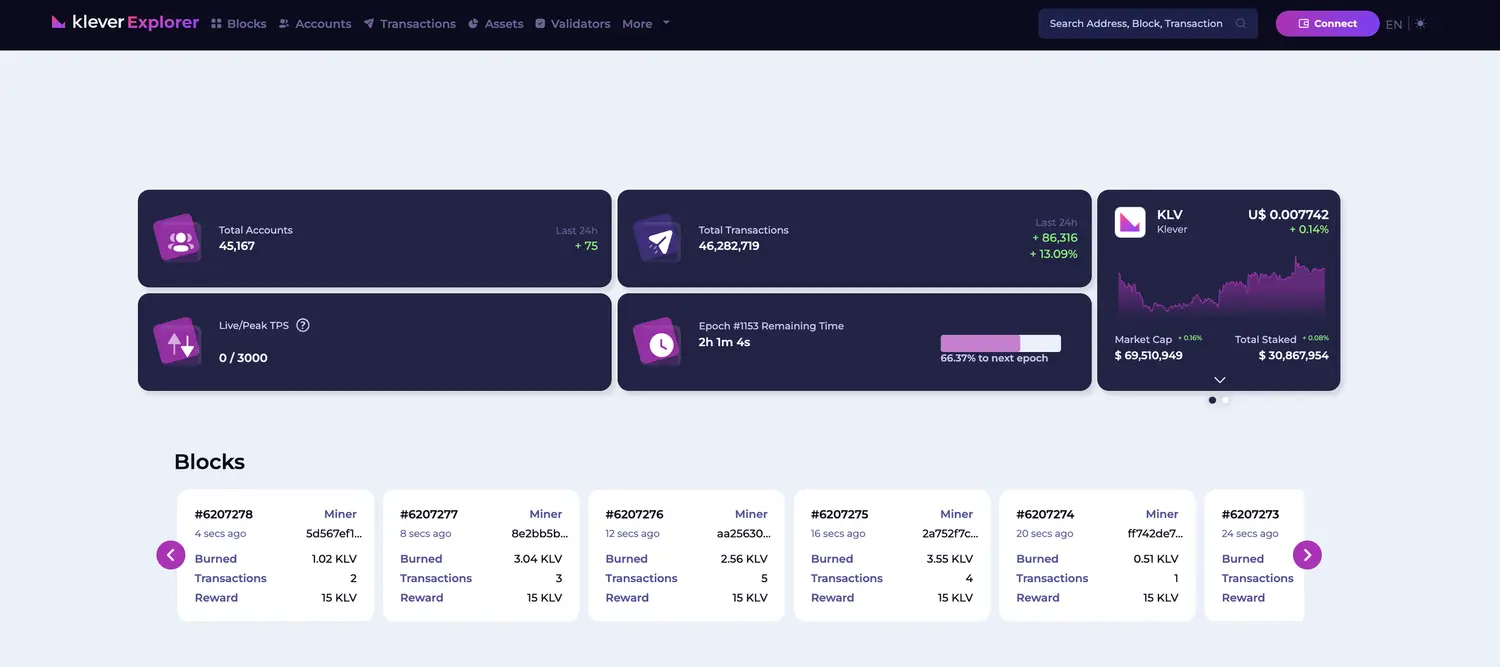Click the Validators menu check icon
The width and height of the screenshot is (1500, 667).
[540, 23]
